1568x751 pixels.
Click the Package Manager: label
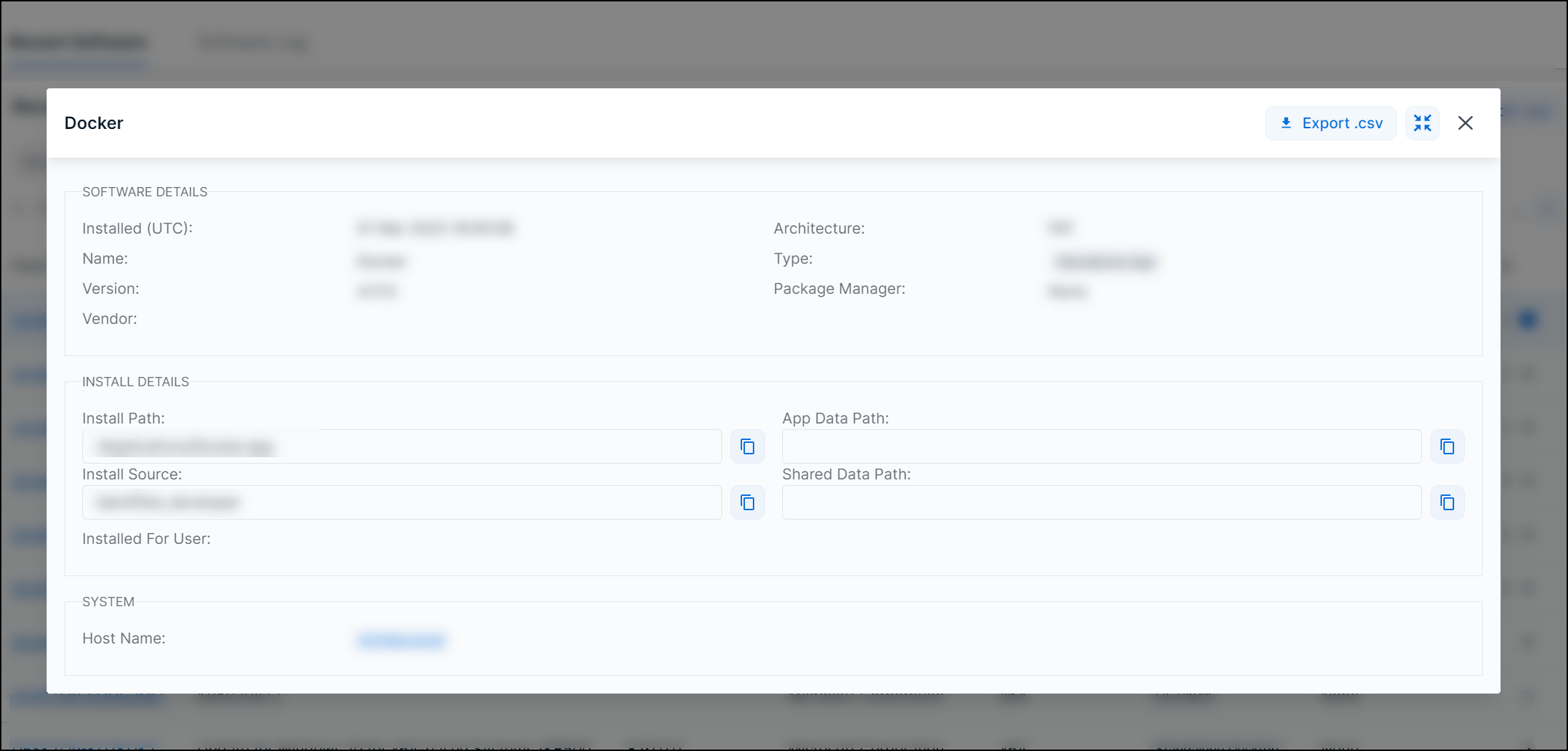(x=840, y=289)
